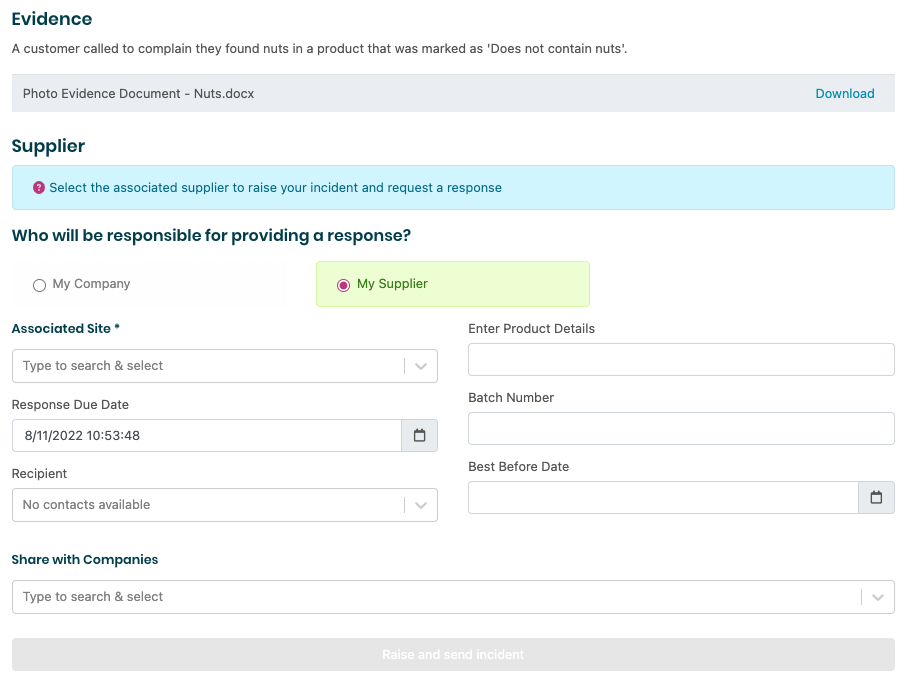907x681 pixels.
Task: Click the Share with Companies search field
Action: pos(435,597)
